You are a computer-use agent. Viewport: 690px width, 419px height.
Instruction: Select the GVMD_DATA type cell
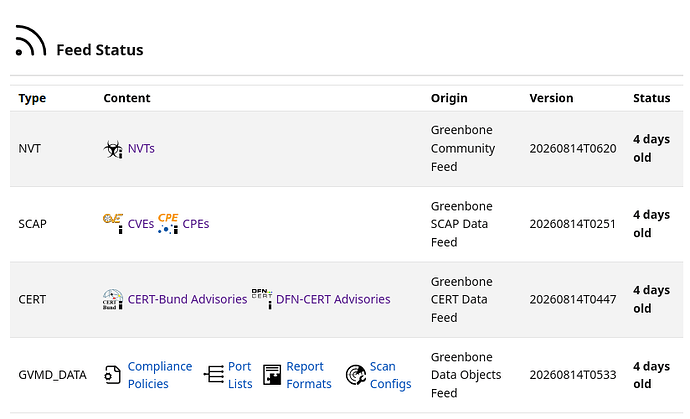coord(52,375)
